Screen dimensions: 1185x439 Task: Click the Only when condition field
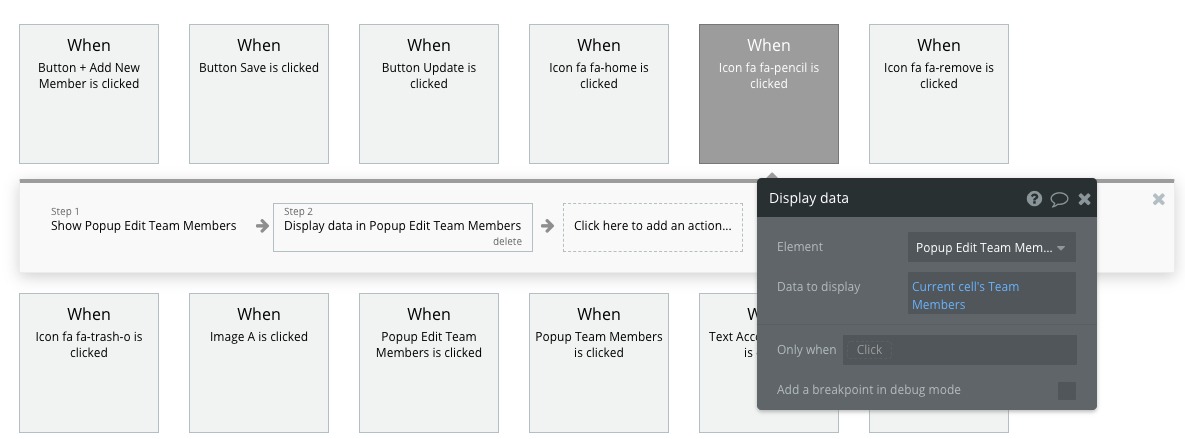(959, 349)
